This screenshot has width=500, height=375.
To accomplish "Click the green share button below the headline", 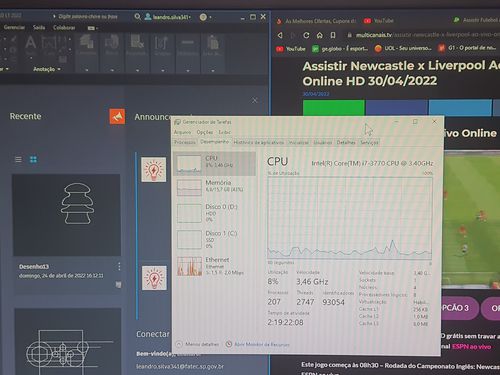I will tap(334, 108).
